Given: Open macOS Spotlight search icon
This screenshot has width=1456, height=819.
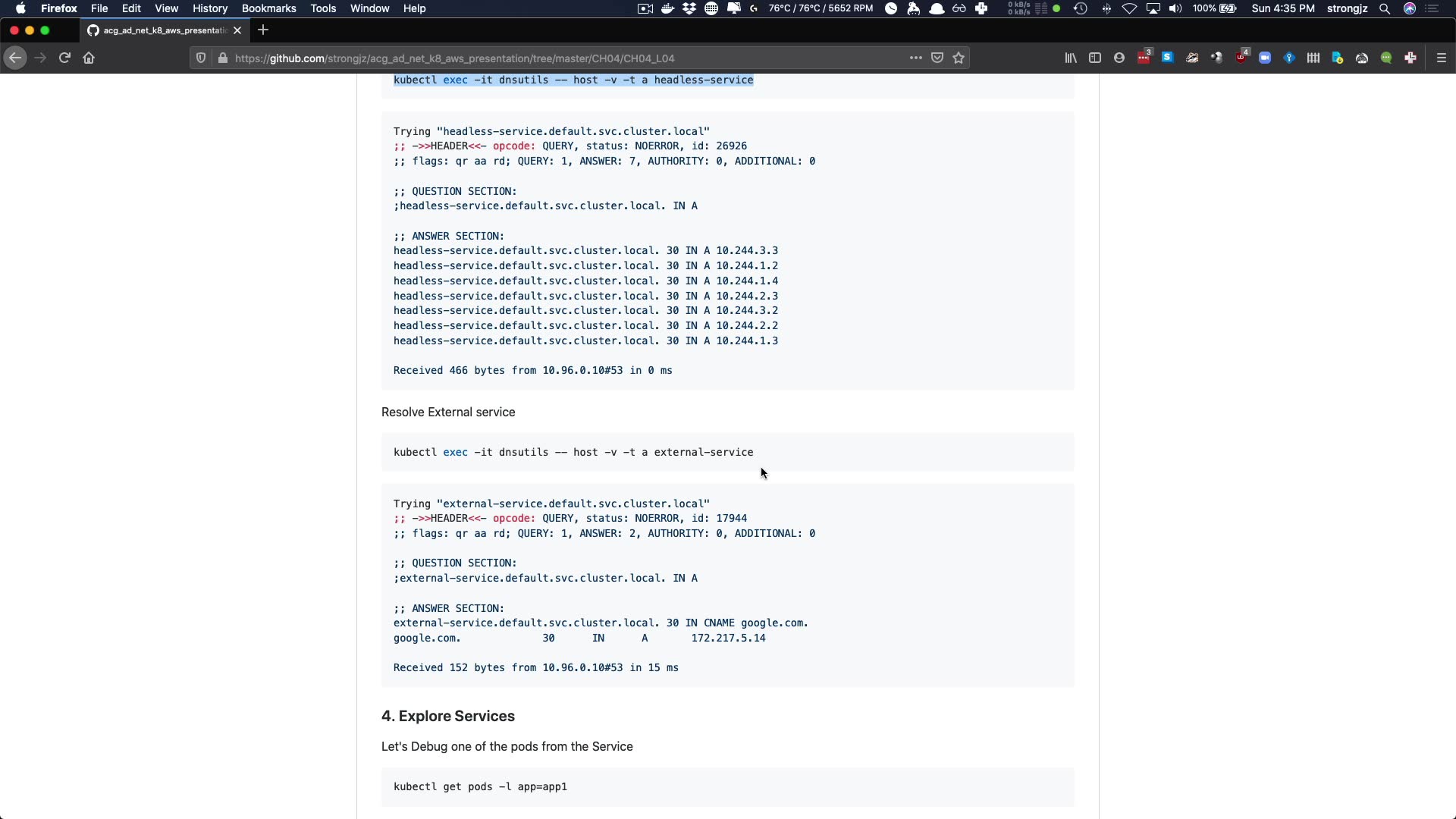Looking at the screenshot, I should coord(1384,8).
